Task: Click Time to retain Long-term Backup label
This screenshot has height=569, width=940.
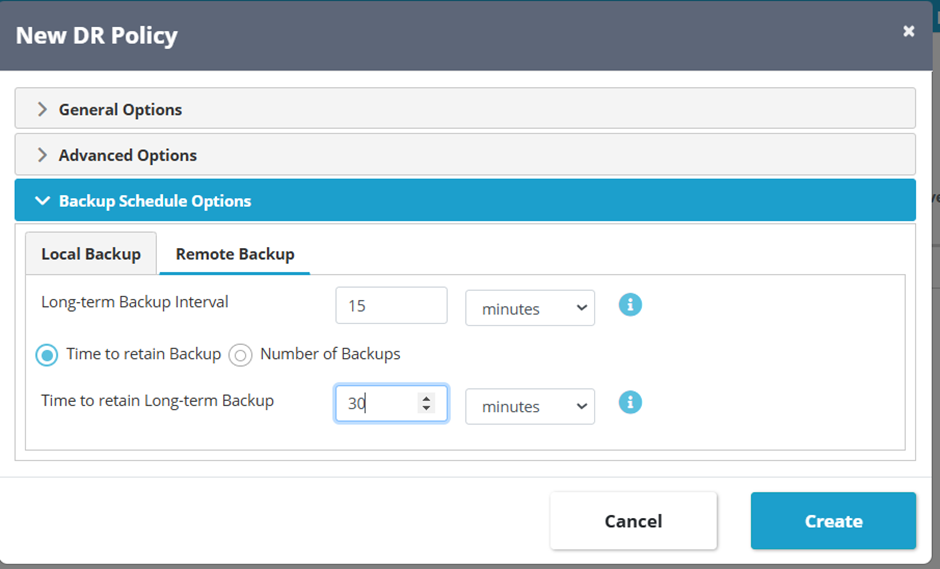Action: point(158,401)
